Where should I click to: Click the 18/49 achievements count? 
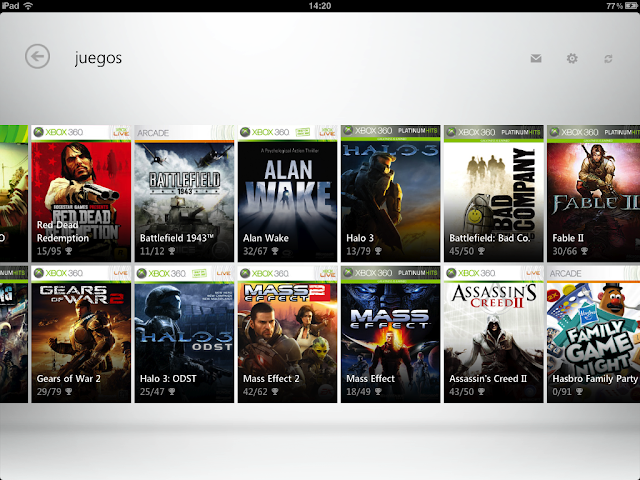(358, 392)
